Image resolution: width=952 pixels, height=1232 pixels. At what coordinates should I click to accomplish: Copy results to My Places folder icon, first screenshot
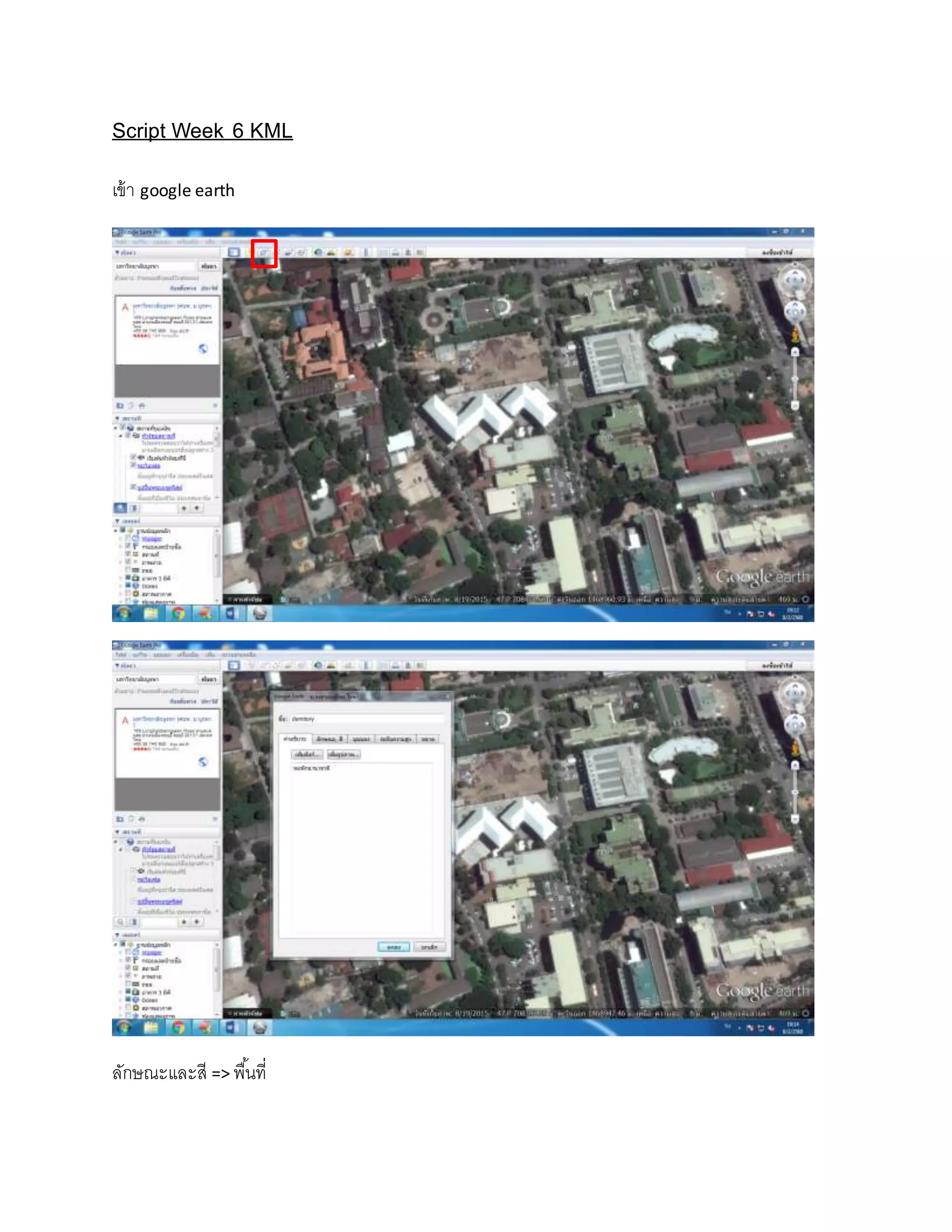[x=120, y=405]
